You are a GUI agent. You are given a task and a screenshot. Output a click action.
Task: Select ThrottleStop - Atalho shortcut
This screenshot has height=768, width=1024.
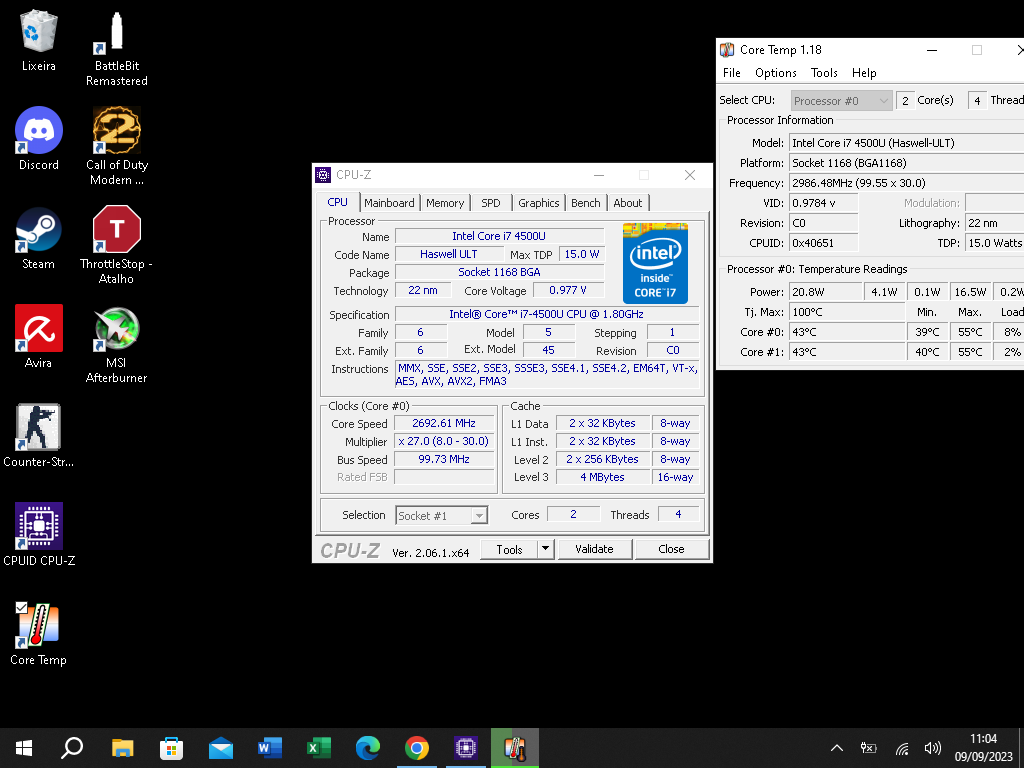[116, 245]
